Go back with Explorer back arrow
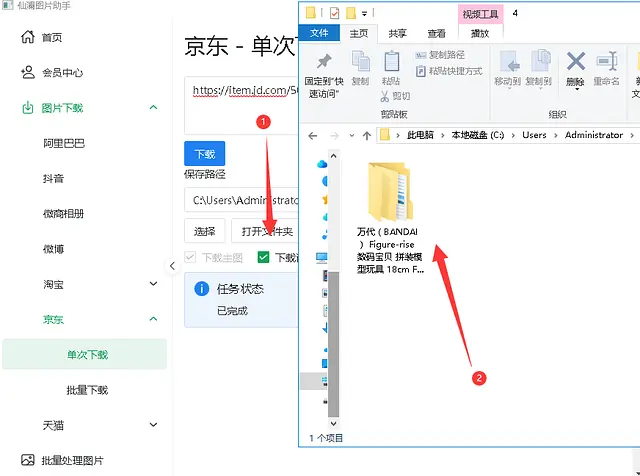The image size is (640, 476). click(x=313, y=136)
